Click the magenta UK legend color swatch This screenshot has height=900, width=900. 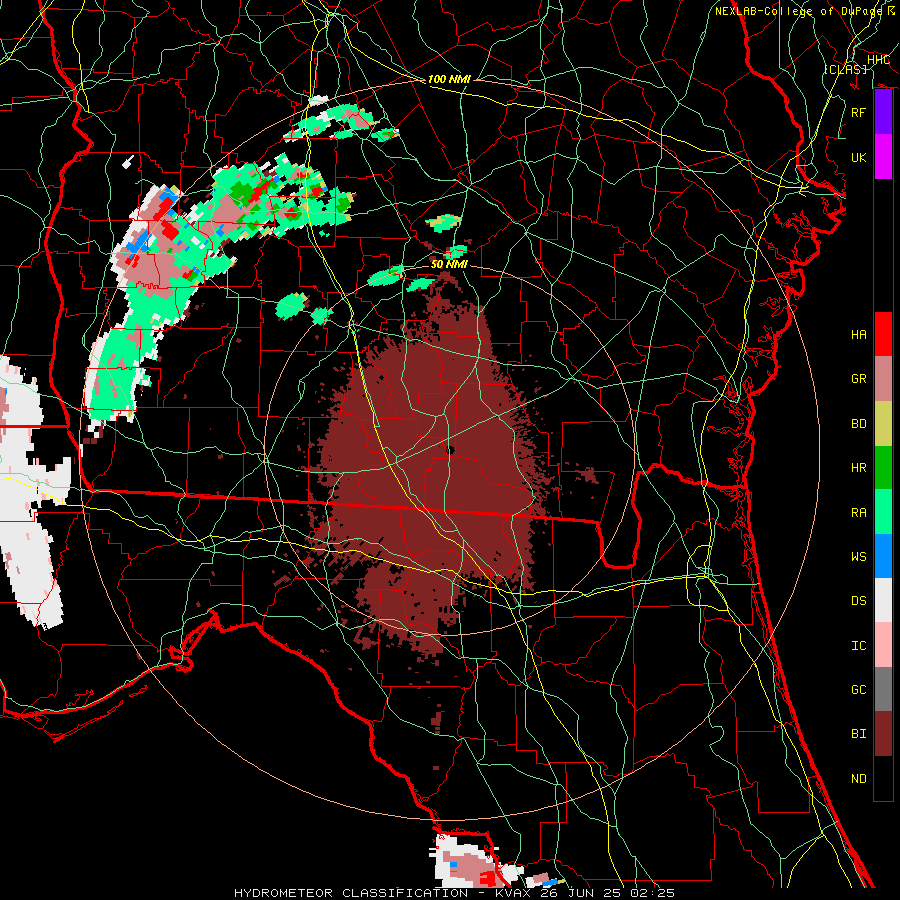[x=883, y=157]
